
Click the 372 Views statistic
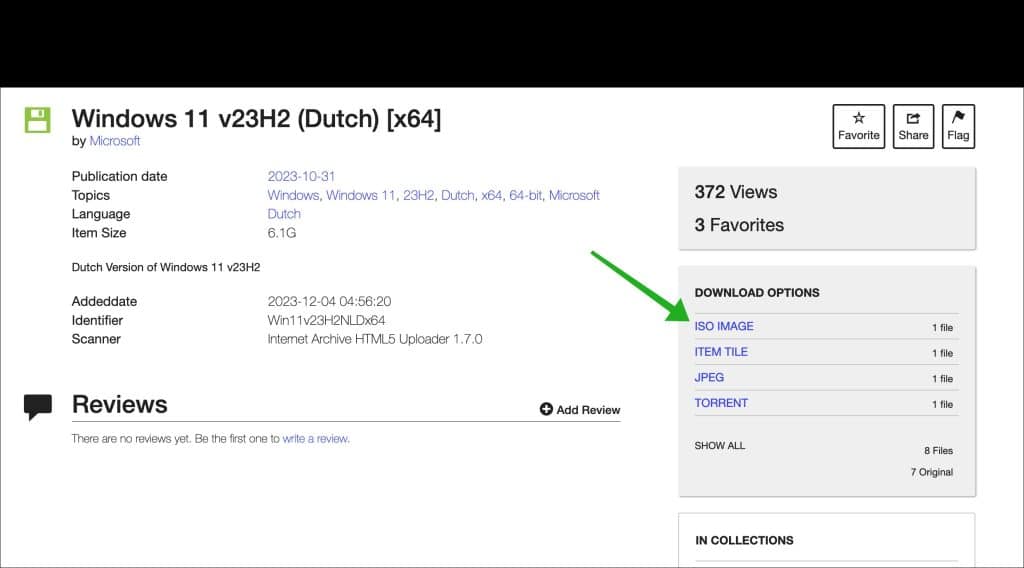736,192
